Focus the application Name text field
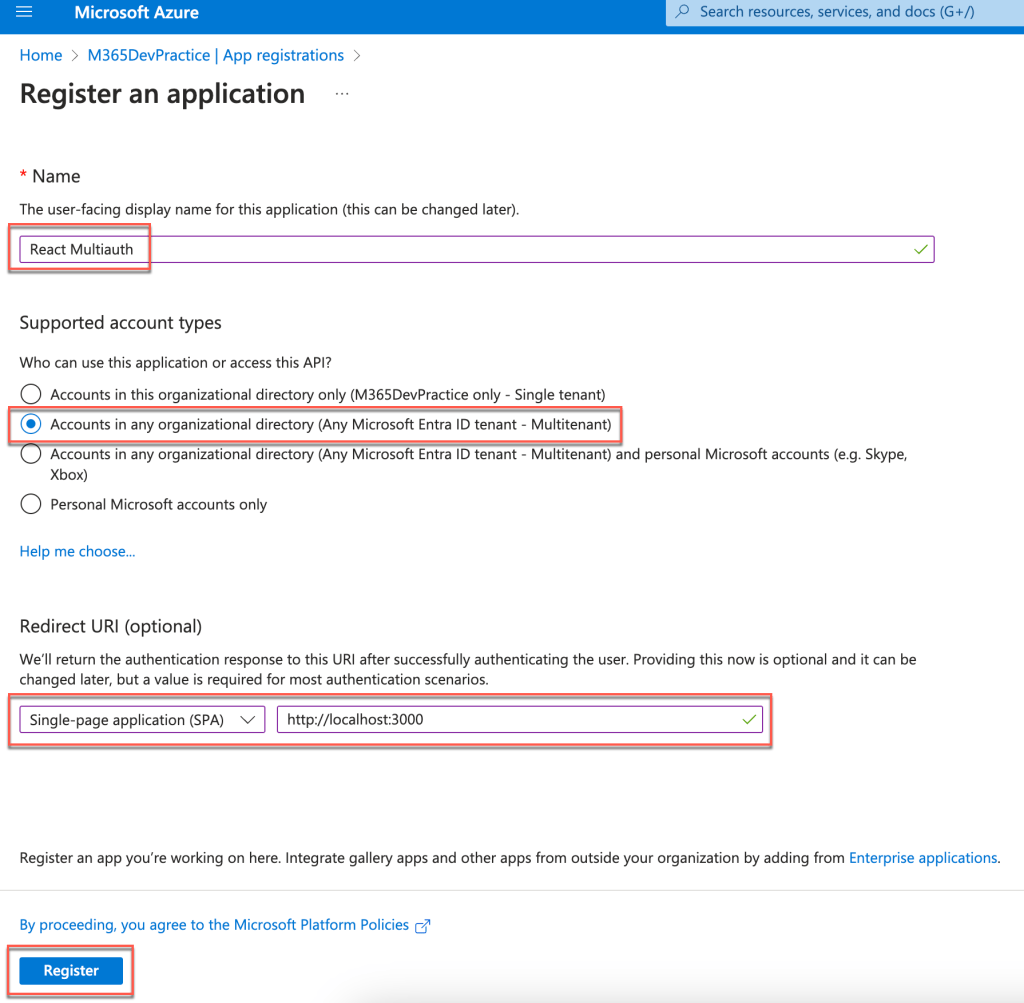The height and width of the screenshot is (1003, 1024). (476, 249)
